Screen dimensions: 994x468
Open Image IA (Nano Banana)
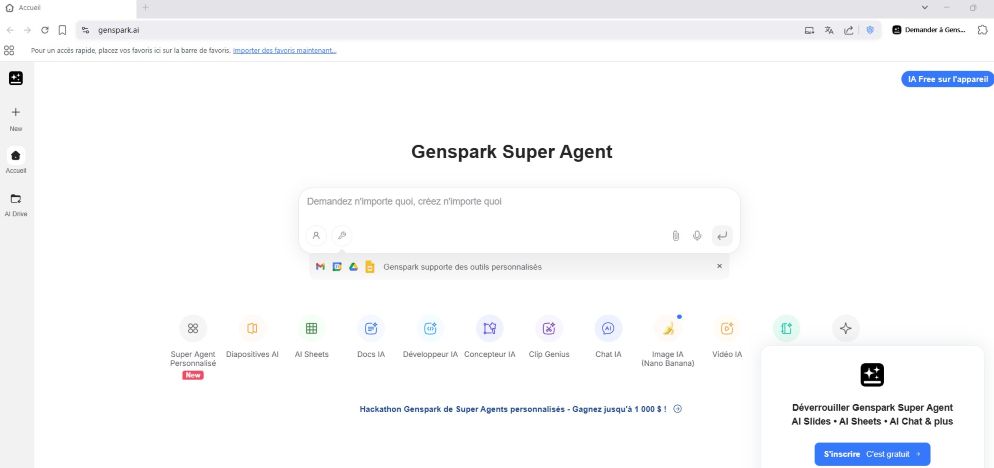tap(667, 329)
